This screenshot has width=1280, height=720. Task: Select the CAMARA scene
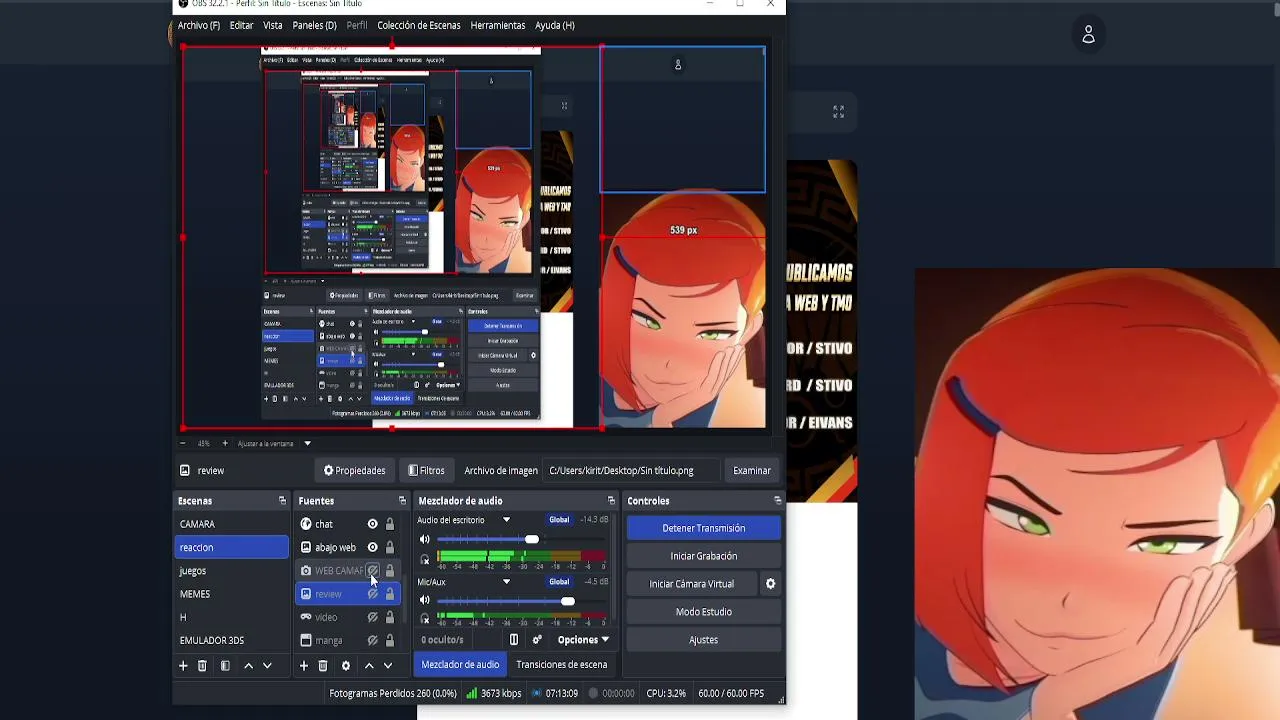[x=232, y=524]
